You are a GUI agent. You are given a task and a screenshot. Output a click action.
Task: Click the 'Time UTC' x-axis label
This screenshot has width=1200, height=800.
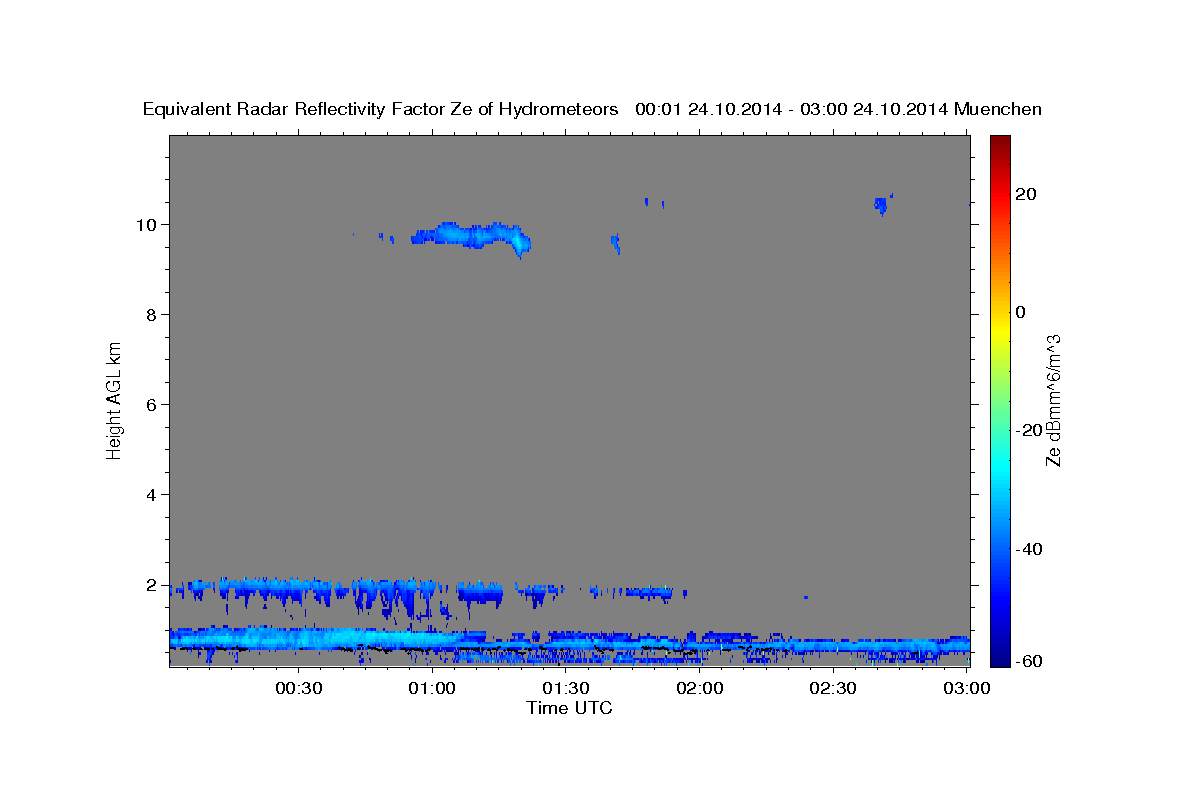tap(569, 708)
